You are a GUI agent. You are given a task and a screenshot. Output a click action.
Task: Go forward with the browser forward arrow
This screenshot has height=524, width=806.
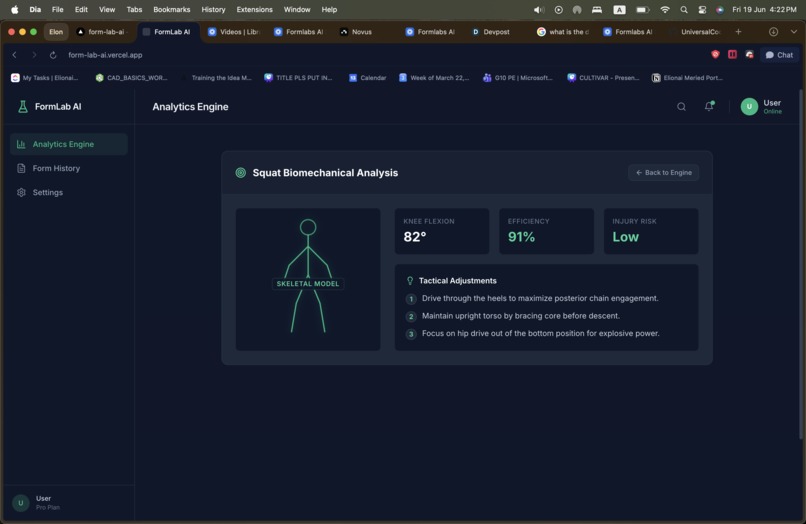point(34,55)
